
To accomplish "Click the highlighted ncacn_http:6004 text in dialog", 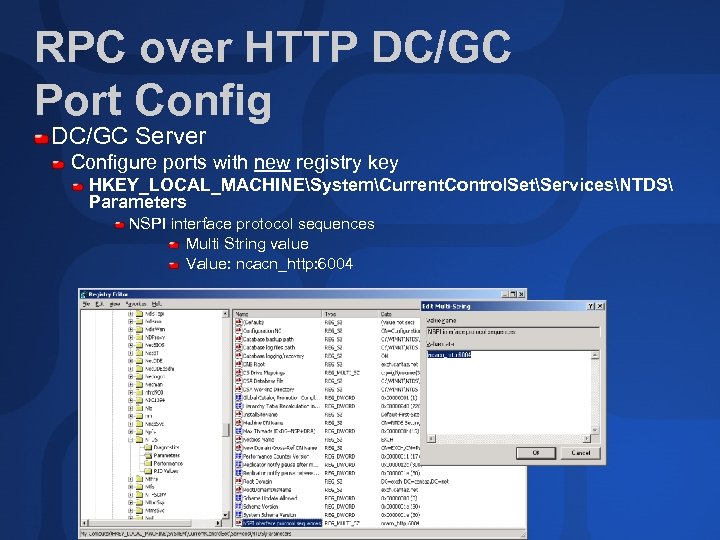I will pyautogui.click(x=449, y=355).
